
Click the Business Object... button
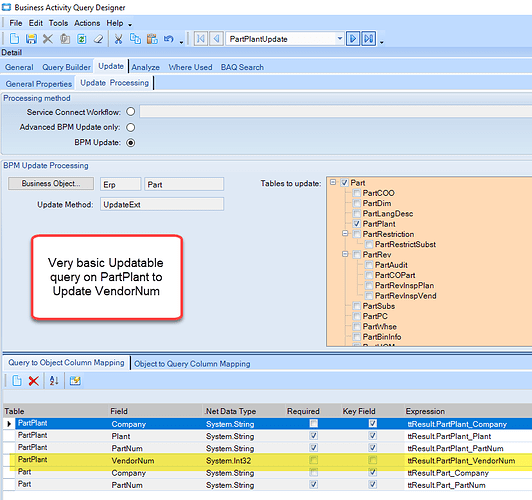click(x=51, y=184)
